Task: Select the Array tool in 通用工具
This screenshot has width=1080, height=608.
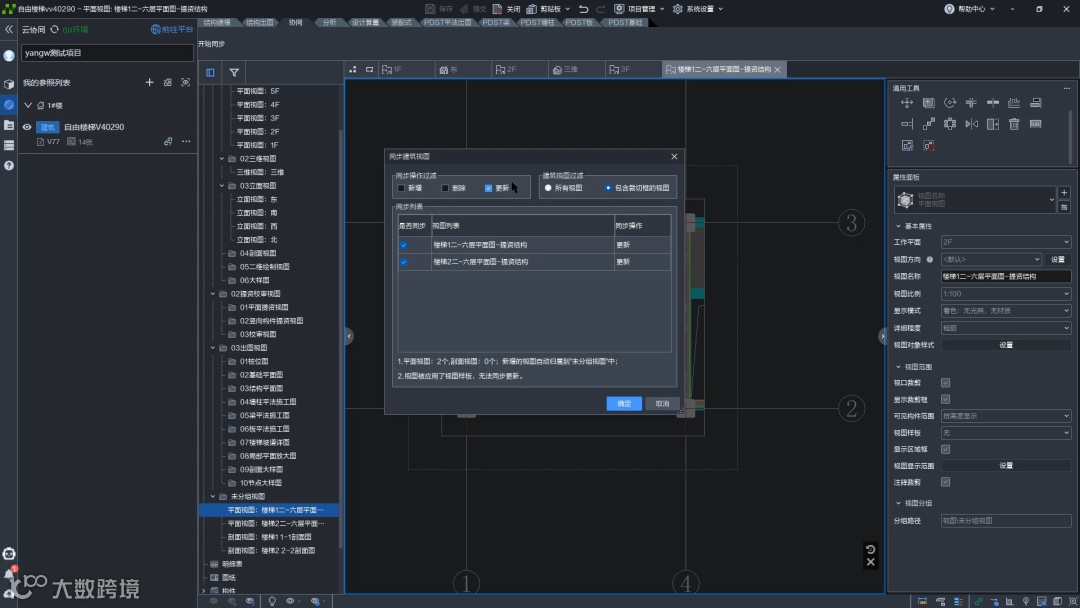Action: pyautogui.click(x=950, y=124)
